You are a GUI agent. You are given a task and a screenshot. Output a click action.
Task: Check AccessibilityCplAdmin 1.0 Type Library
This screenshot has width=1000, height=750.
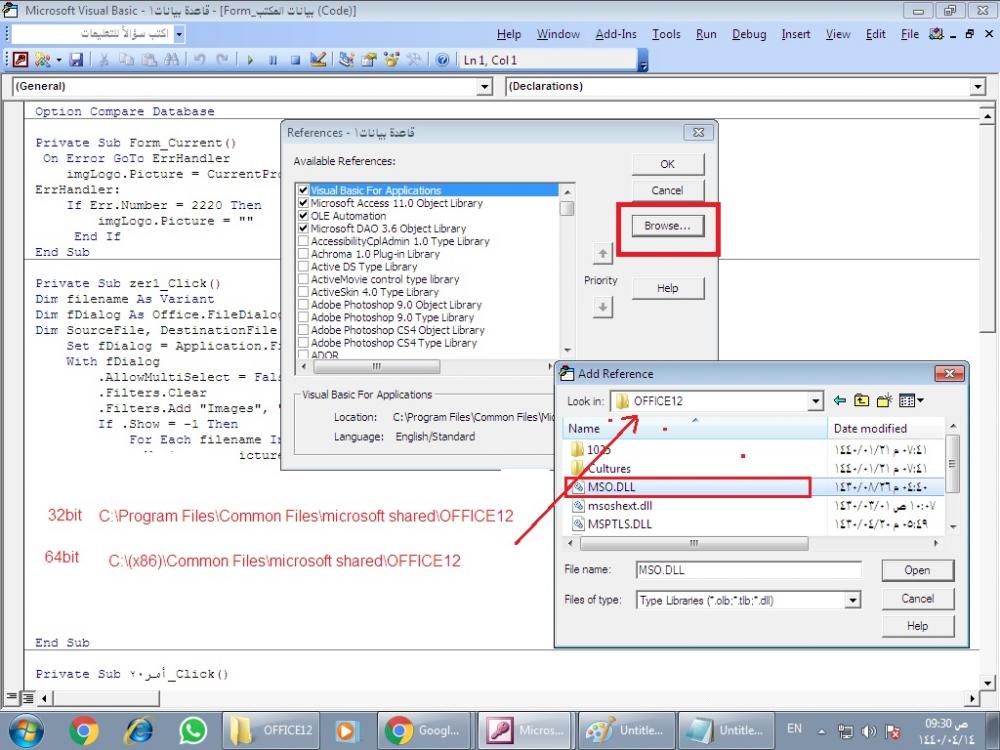(x=304, y=241)
